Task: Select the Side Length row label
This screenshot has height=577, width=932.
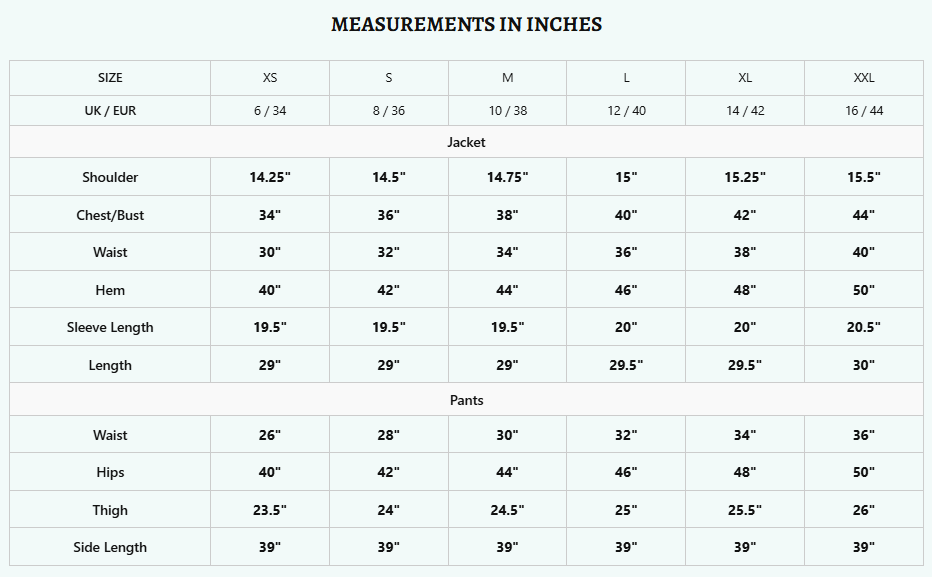Action: (110, 547)
